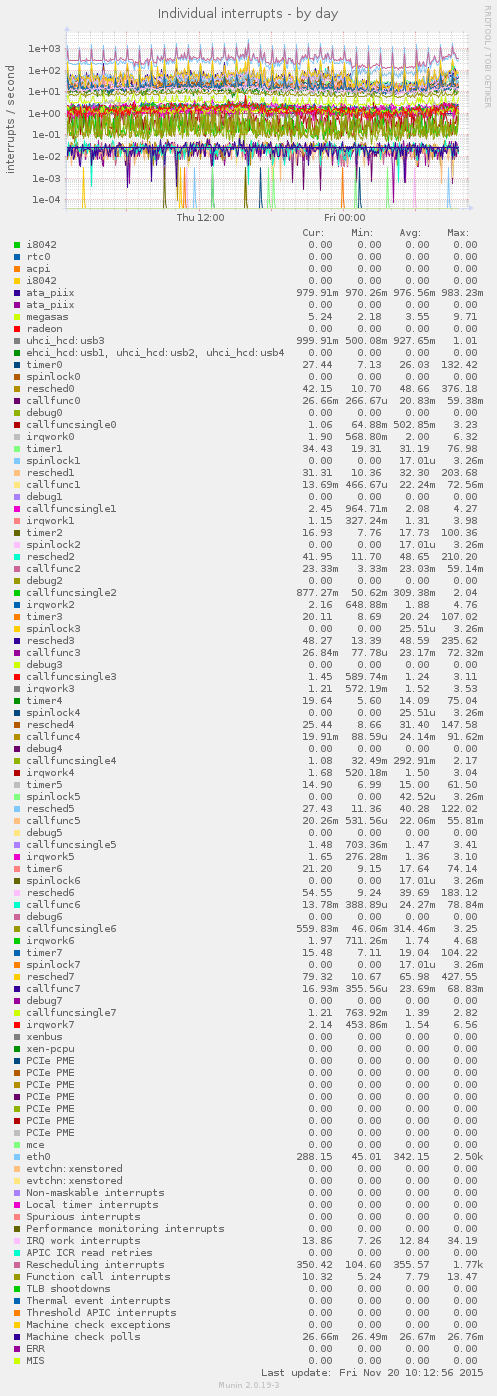Click the Machine check polls swatch
Viewport: 497px width, 1396px height.
pyautogui.click(x=17, y=1337)
